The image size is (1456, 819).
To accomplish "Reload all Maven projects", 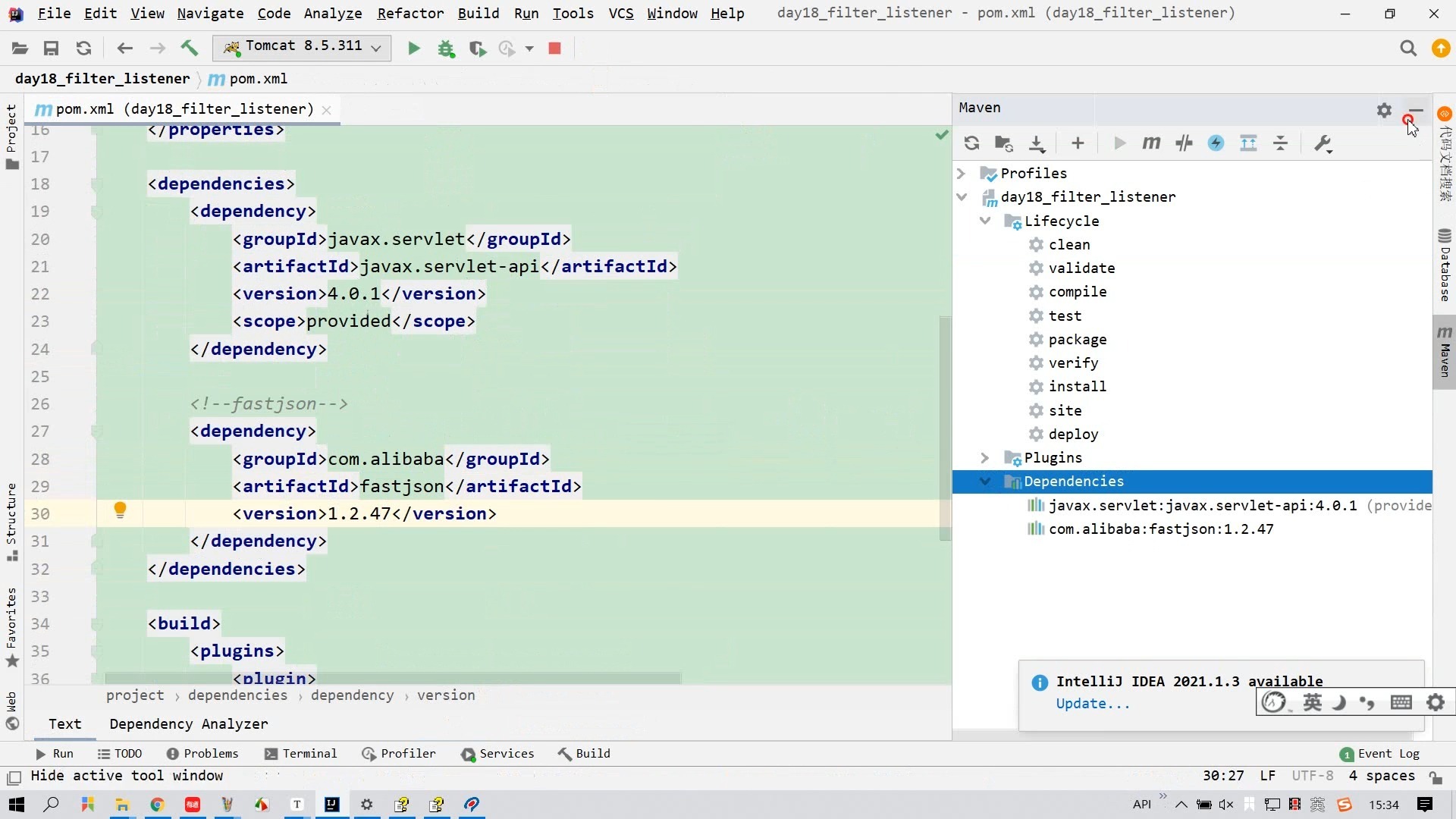I will coord(971,143).
